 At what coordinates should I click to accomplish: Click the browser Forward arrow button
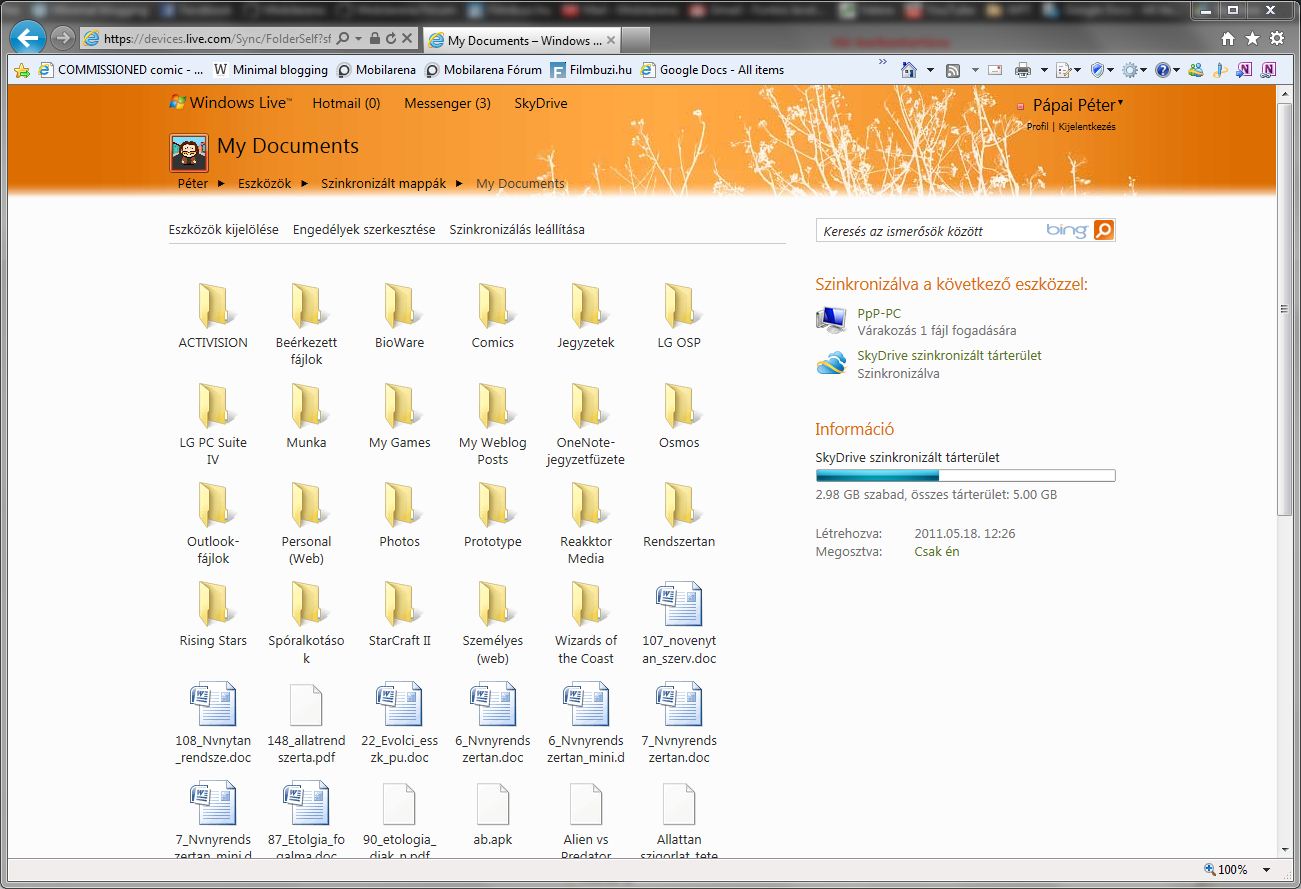pyautogui.click(x=63, y=38)
